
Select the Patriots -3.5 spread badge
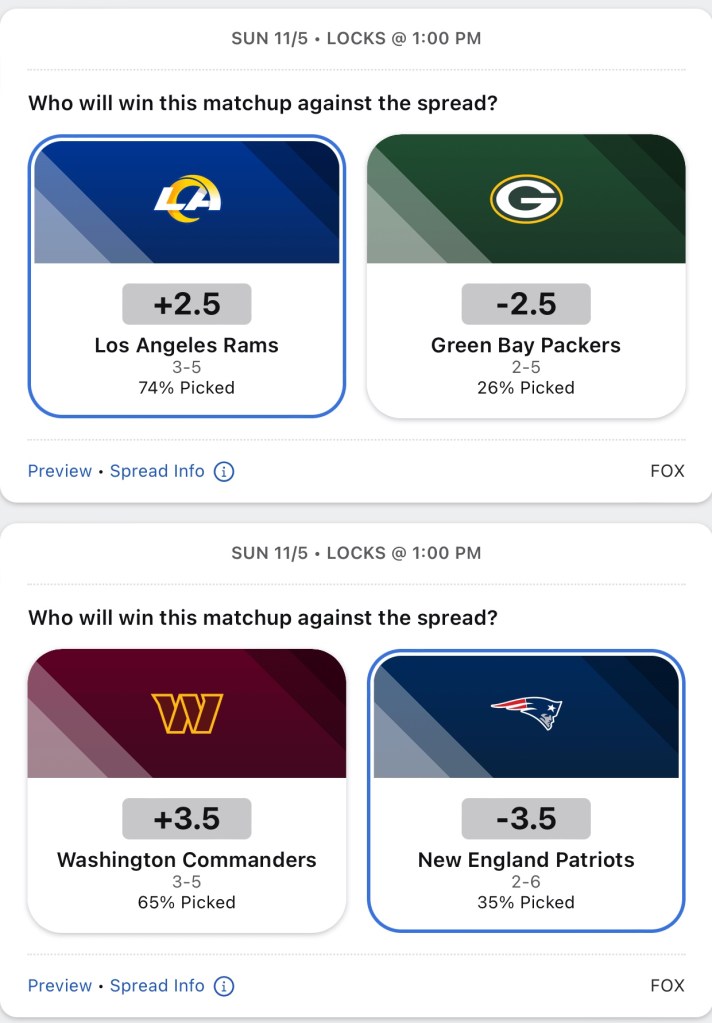click(x=526, y=819)
